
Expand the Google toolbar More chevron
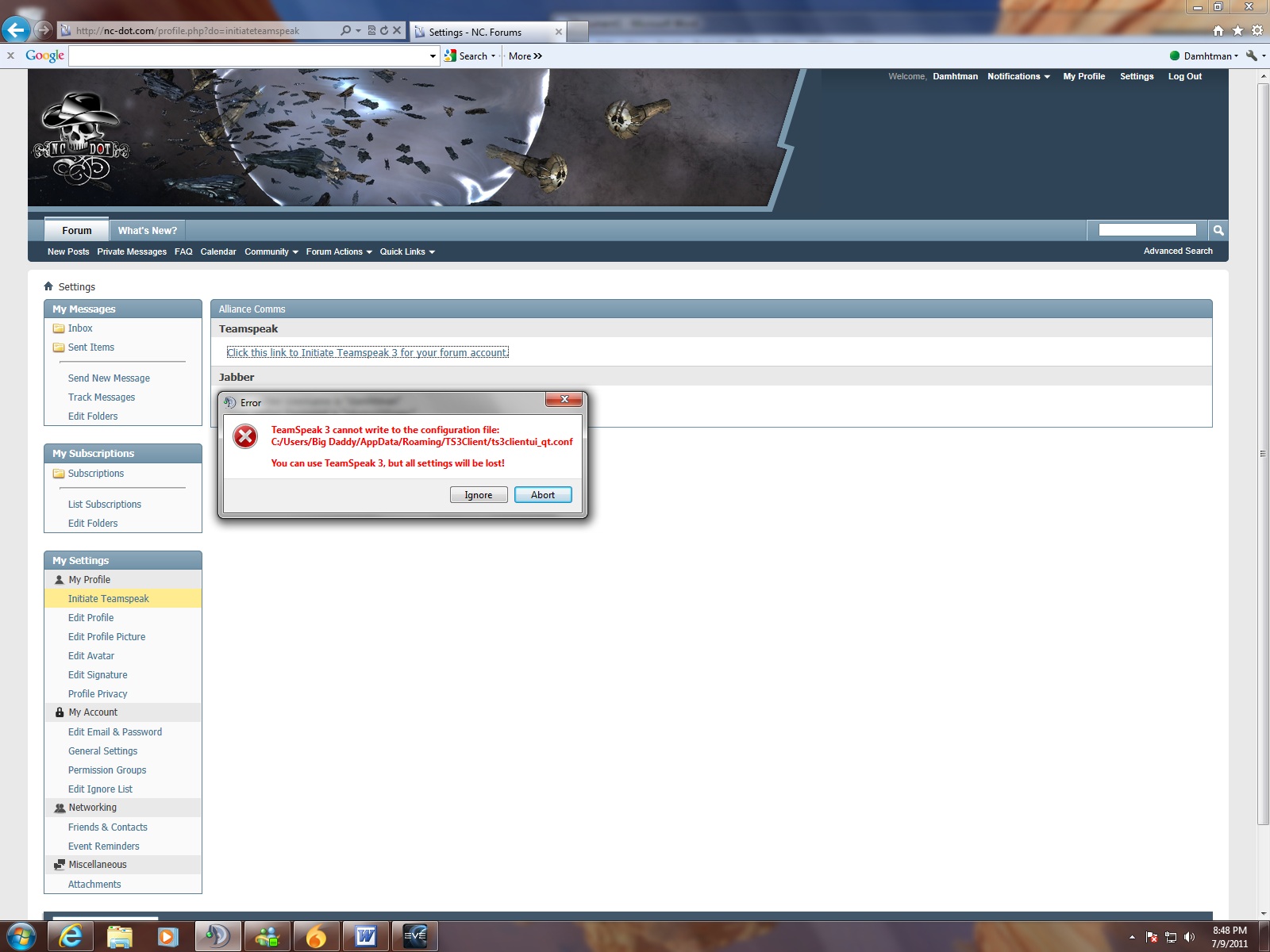[x=525, y=56]
